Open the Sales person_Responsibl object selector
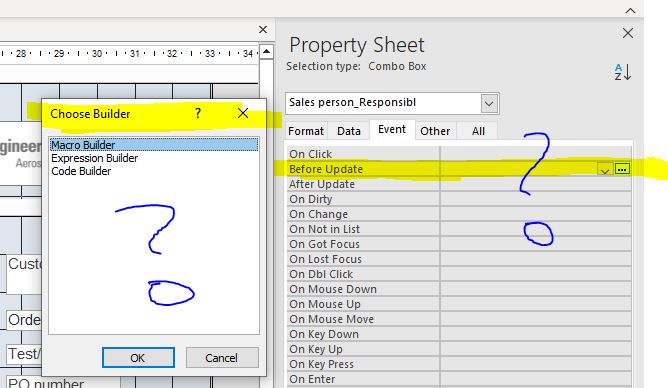This screenshot has width=668, height=388. pyautogui.click(x=489, y=103)
